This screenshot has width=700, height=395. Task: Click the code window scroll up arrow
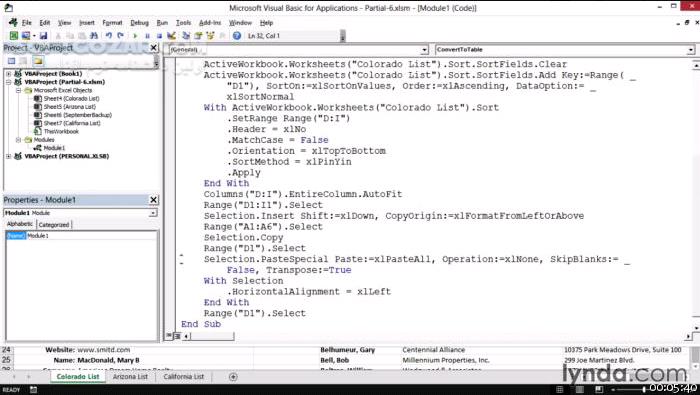696,66
